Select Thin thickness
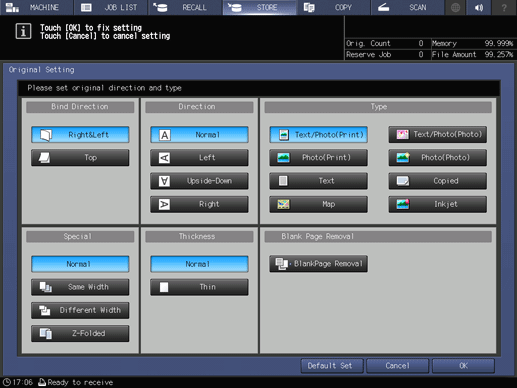Image resolution: width=517 pixels, height=388 pixels. 199,287
